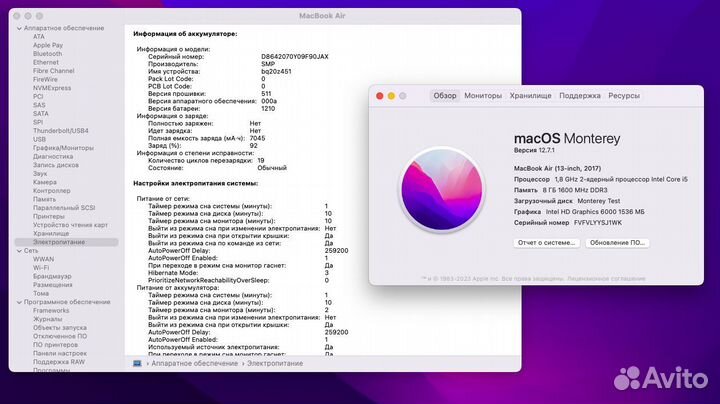Click the full charge capacity value 7045
This screenshot has width=720, height=404.
pyautogui.click(x=257, y=138)
